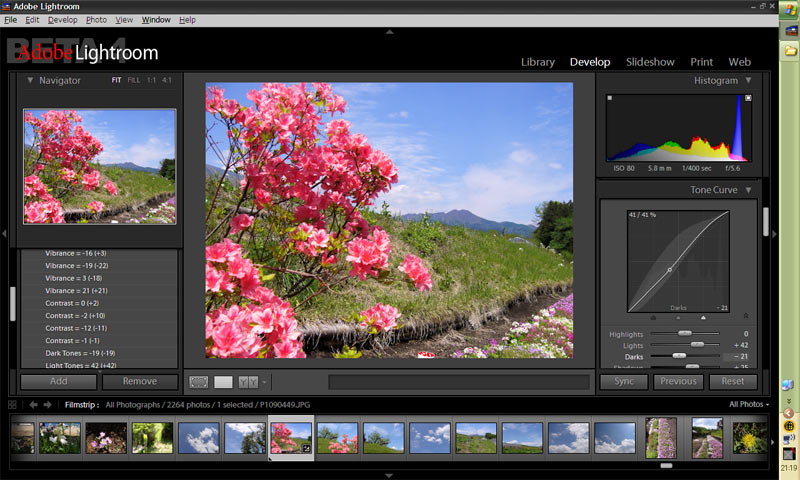
Task: Click the Add snapshot button
Action: click(59, 381)
